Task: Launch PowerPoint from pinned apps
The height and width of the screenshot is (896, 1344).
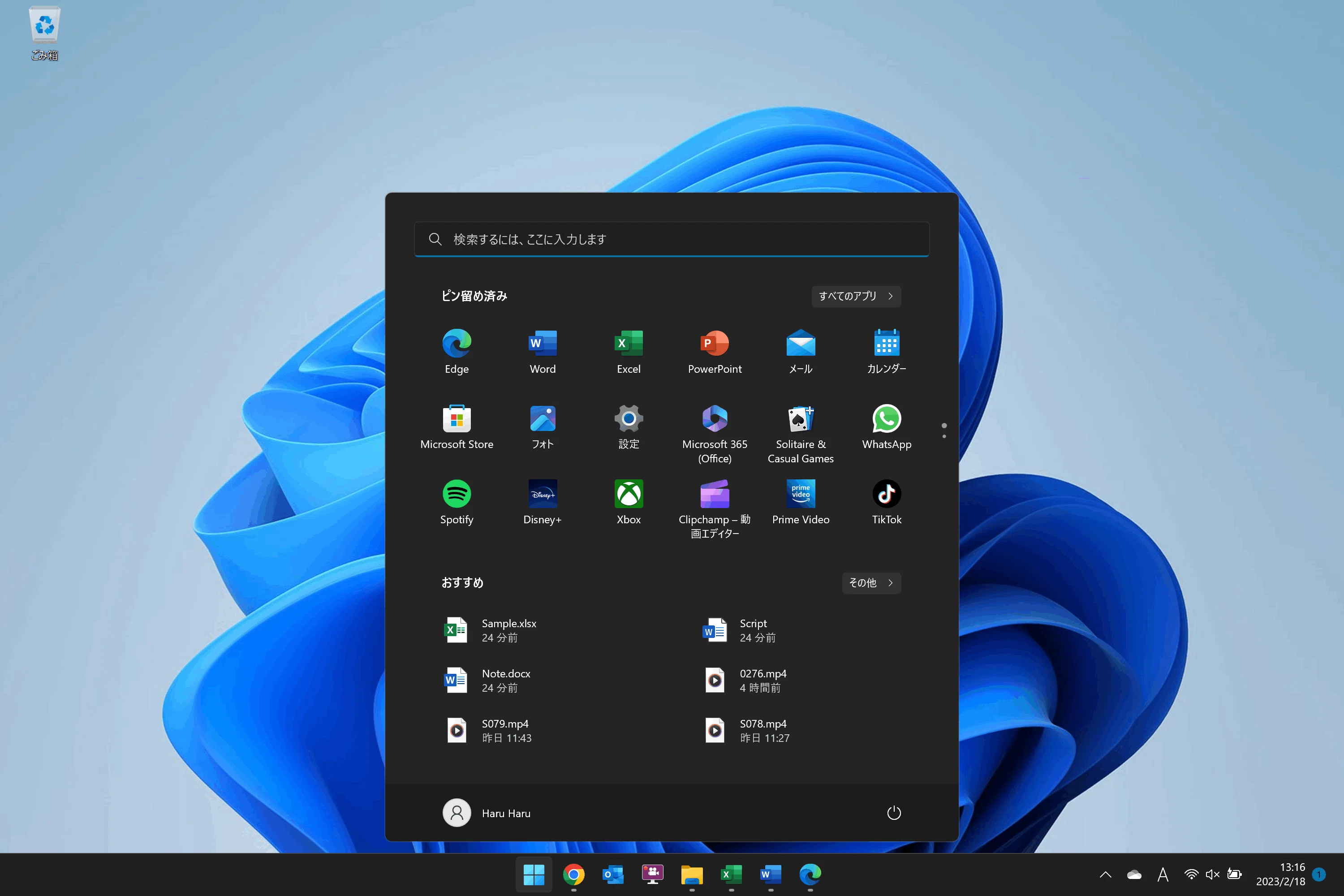Action: coord(714,351)
